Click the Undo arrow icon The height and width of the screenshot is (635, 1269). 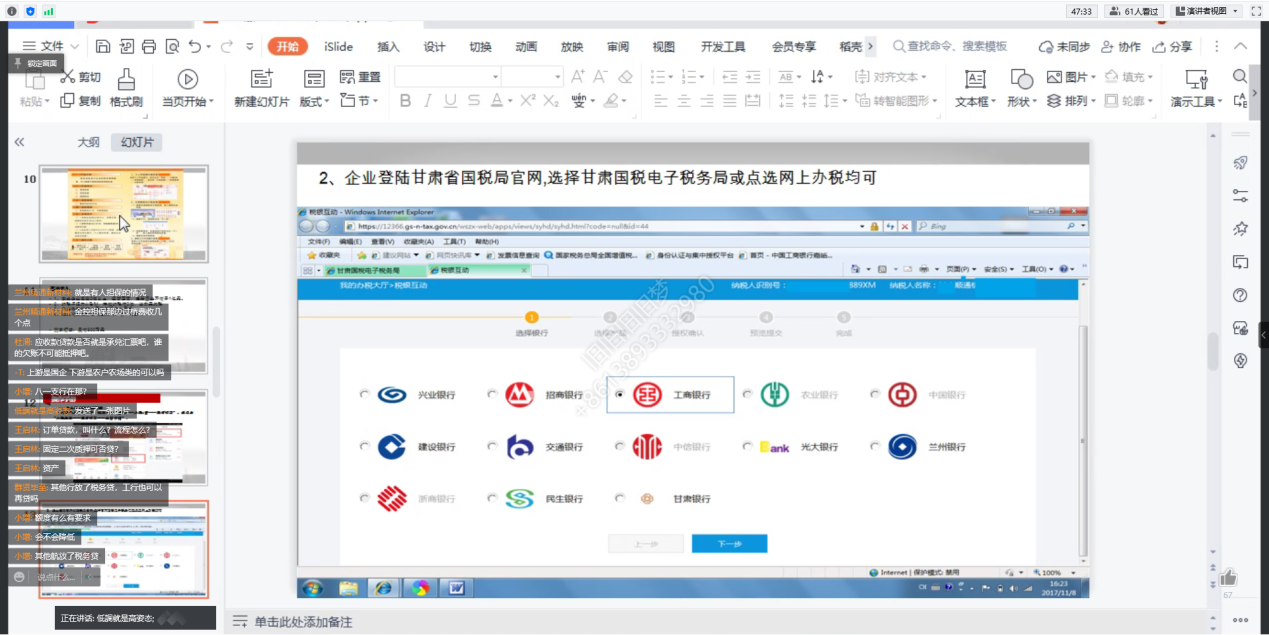click(195, 46)
